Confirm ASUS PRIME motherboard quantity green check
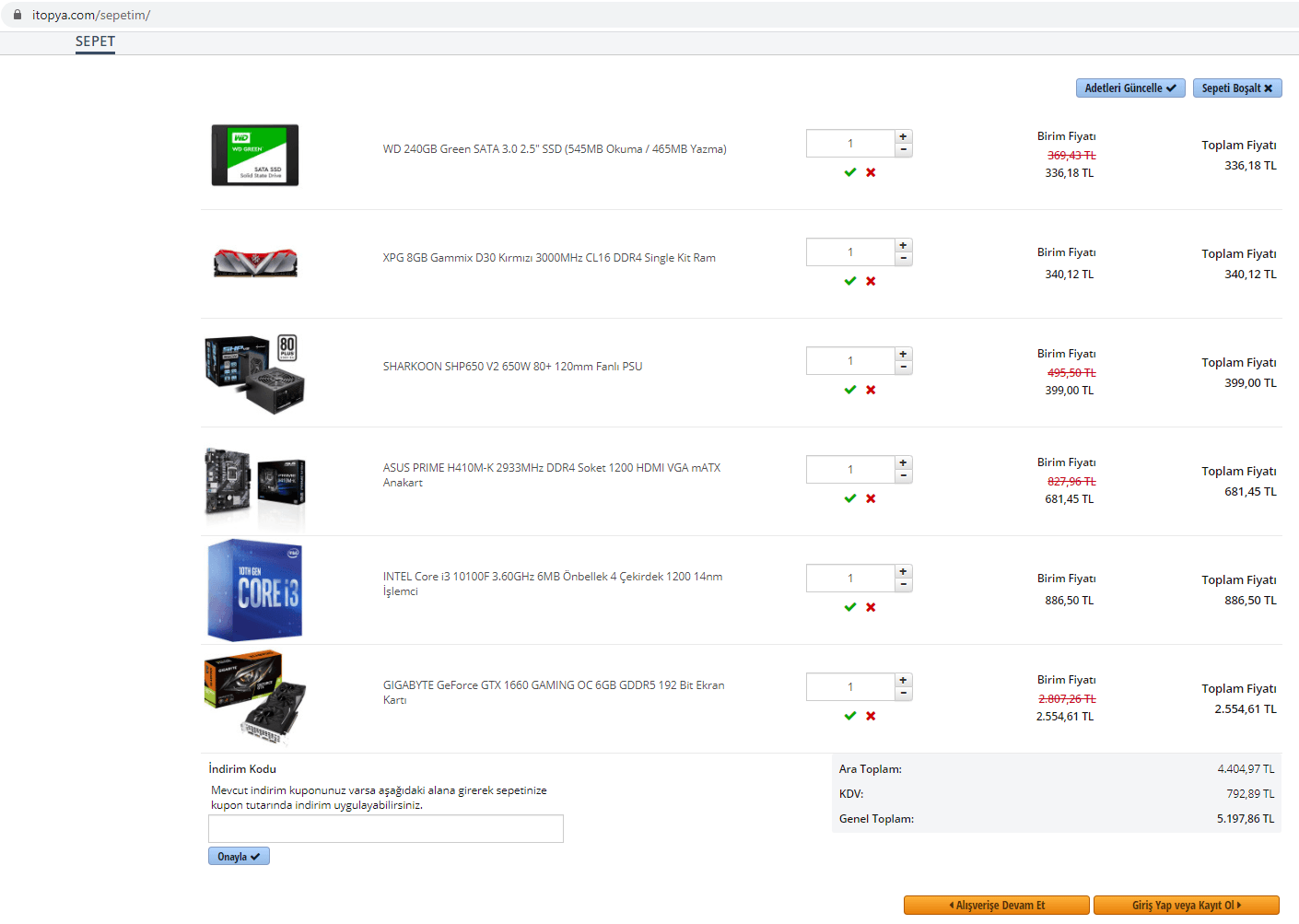1299x924 pixels. point(850,498)
